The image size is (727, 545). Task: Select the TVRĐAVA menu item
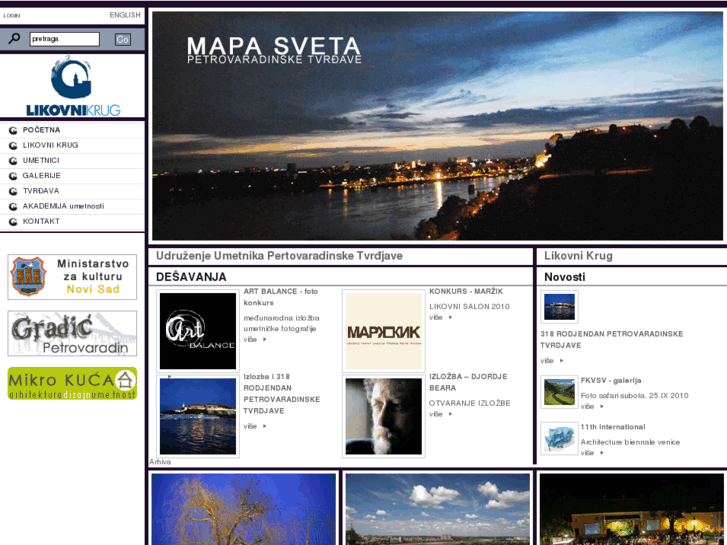41,191
